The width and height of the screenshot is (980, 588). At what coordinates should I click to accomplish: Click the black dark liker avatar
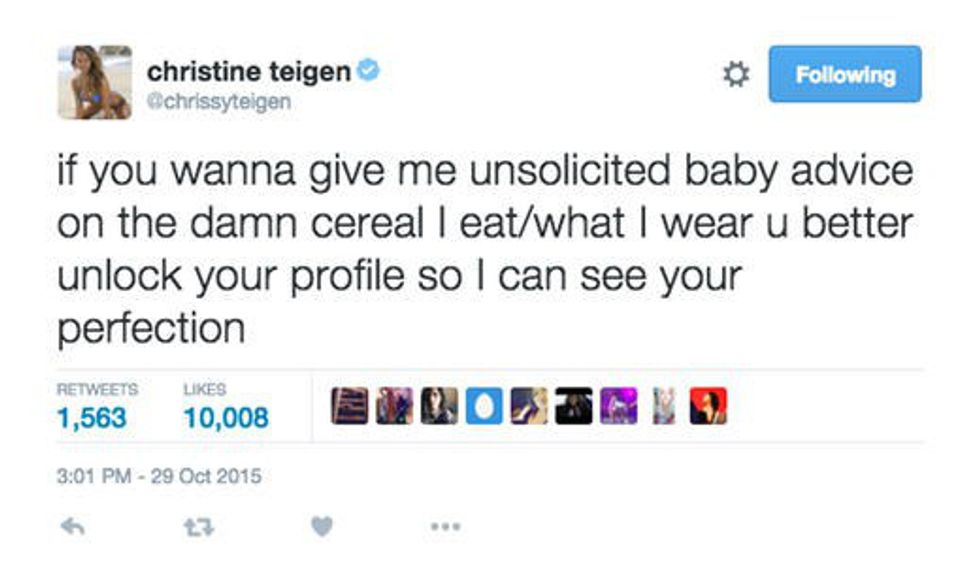574,406
